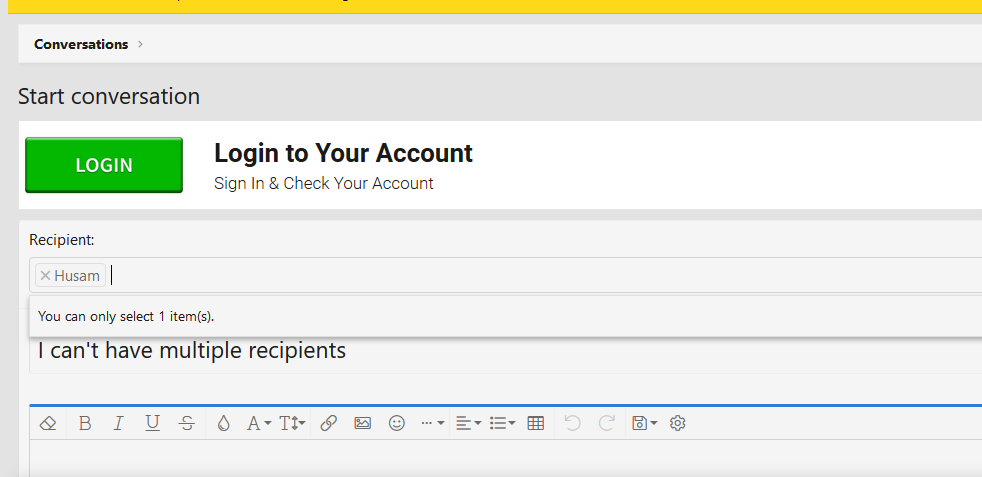This screenshot has height=477, width=982.
Task: Insert a table into the message
Action: tap(536, 424)
